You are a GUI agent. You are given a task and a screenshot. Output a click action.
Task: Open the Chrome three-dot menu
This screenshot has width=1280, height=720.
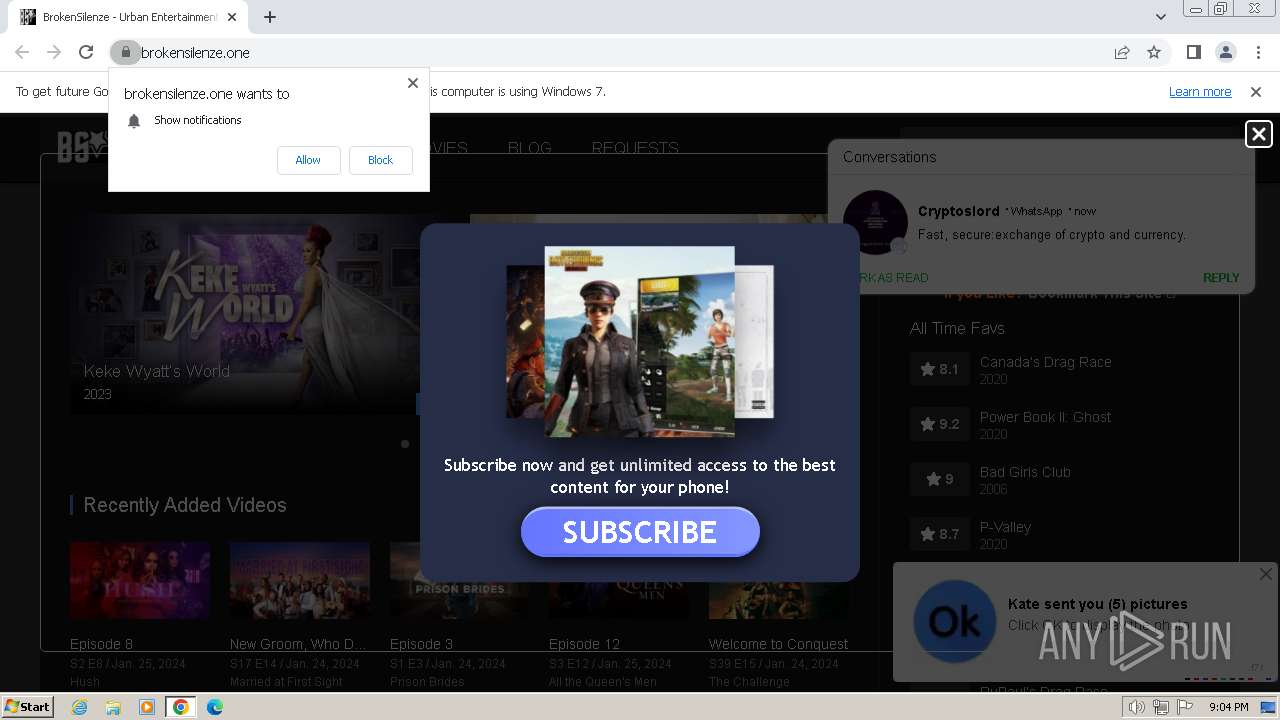1257,52
